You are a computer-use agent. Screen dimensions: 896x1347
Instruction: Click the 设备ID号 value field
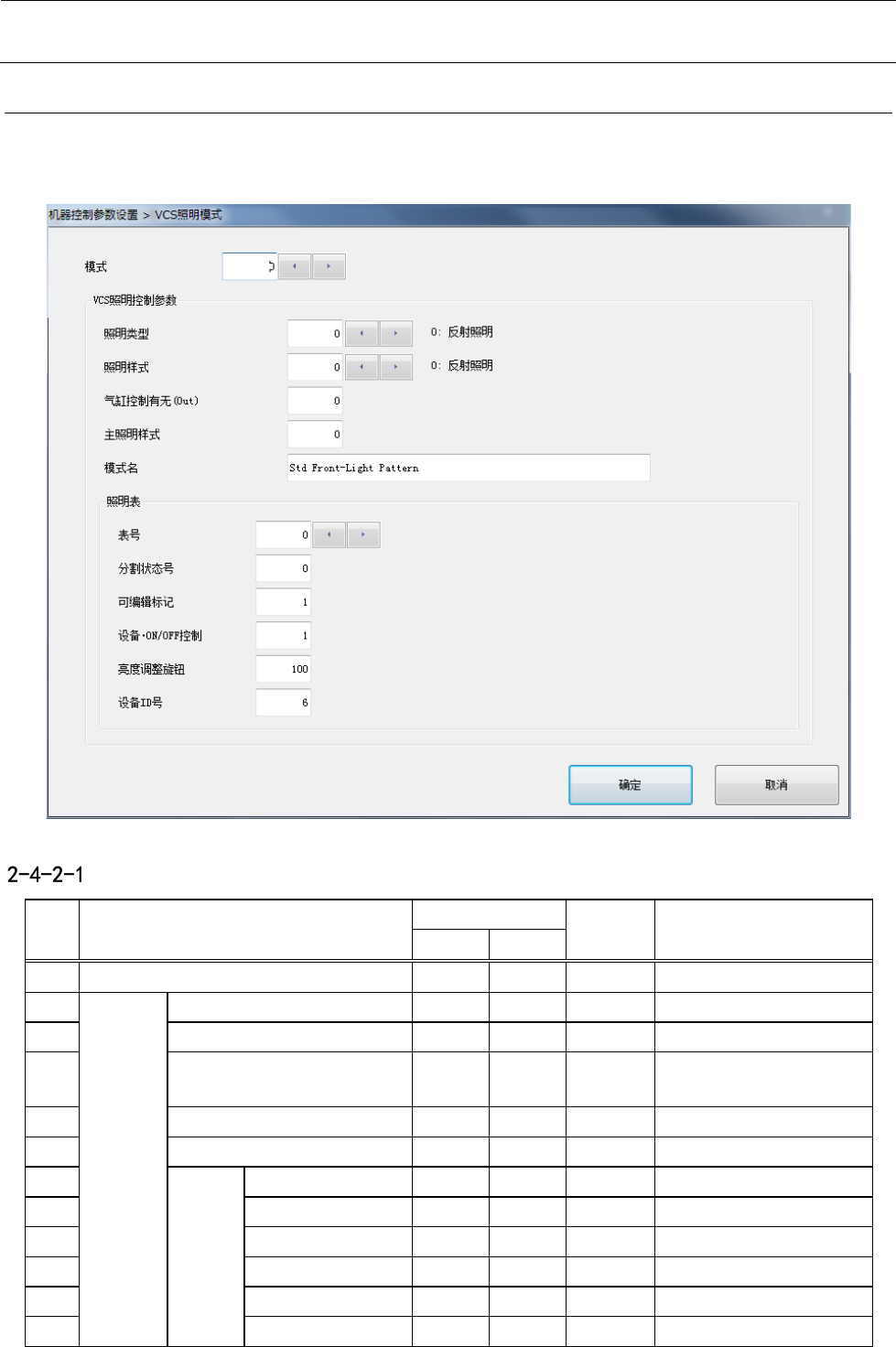coord(283,703)
